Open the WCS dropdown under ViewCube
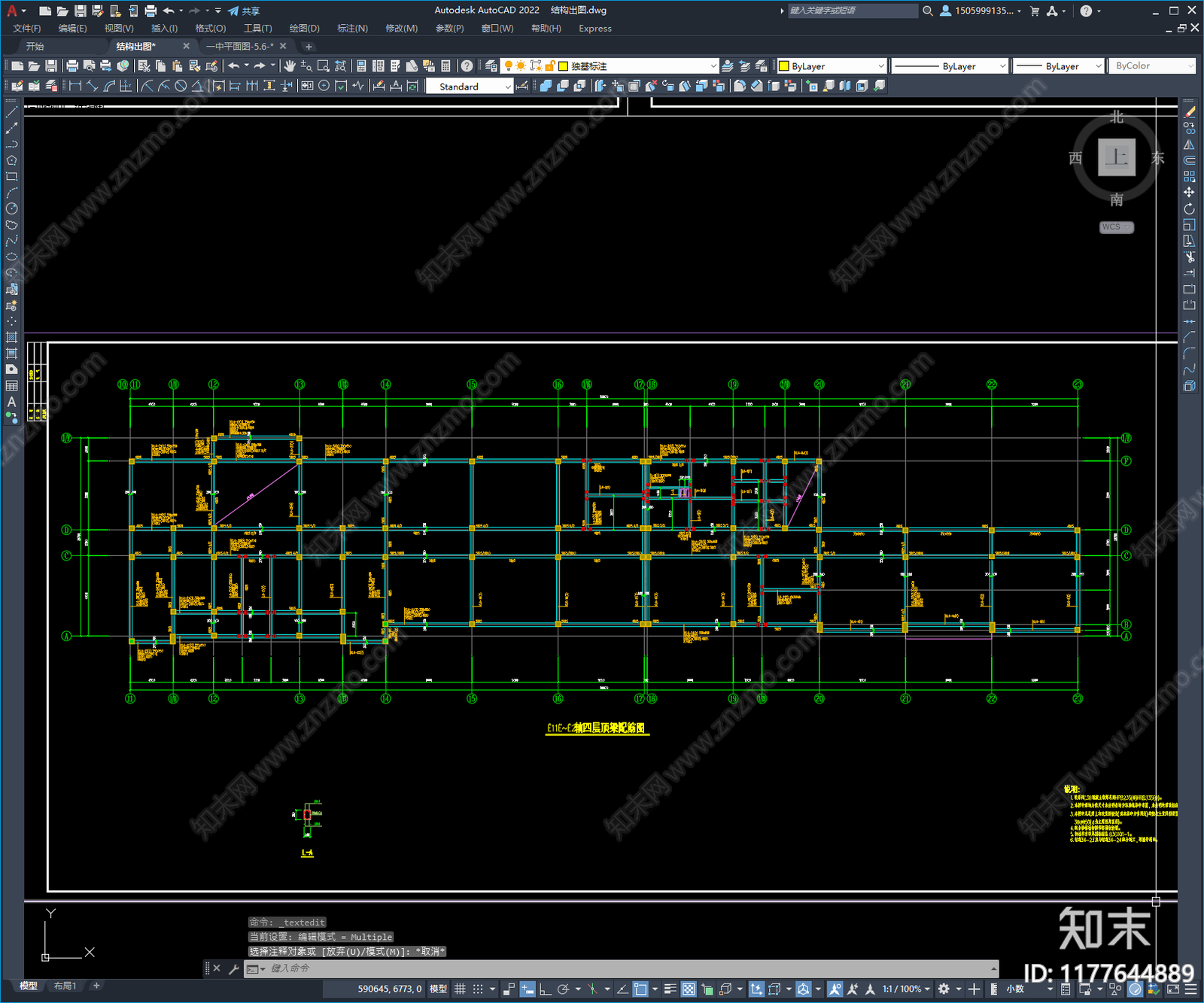This screenshot has height=1003, width=1204. coord(1116,227)
